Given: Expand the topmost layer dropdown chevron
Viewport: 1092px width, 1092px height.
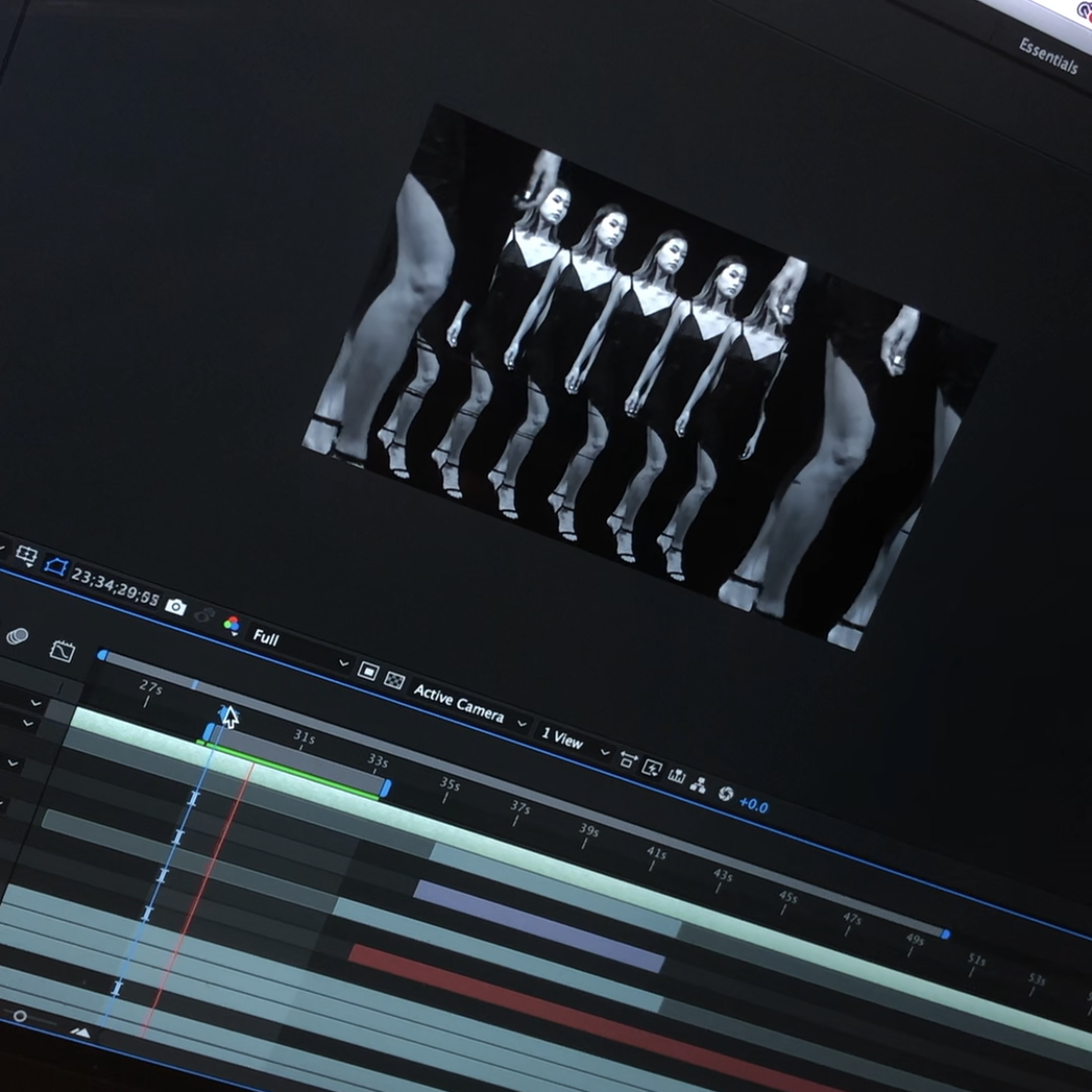Looking at the screenshot, I should click(x=36, y=704).
